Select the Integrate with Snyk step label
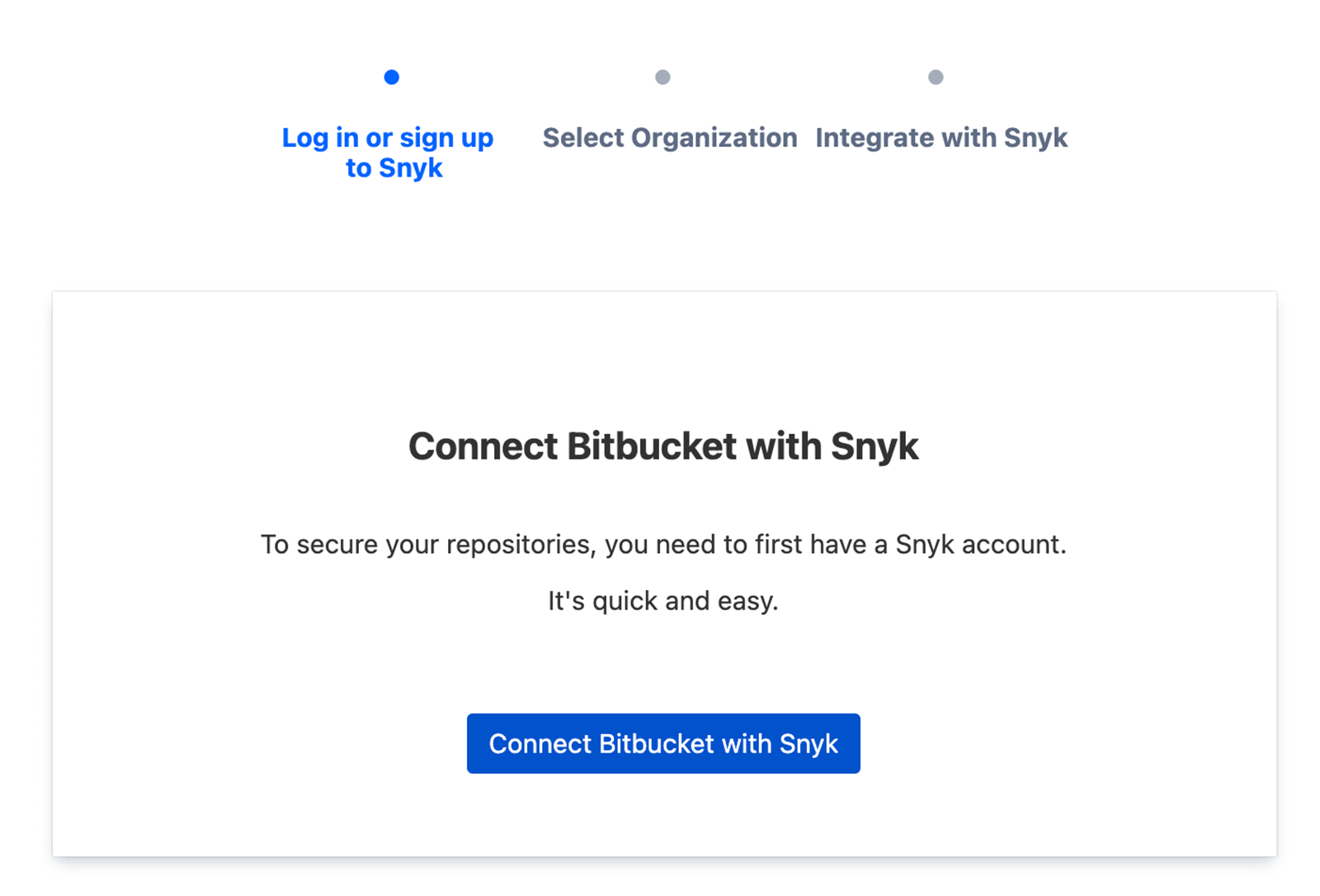This screenshot has width=1320, height=896. click(x=941, y=138)
